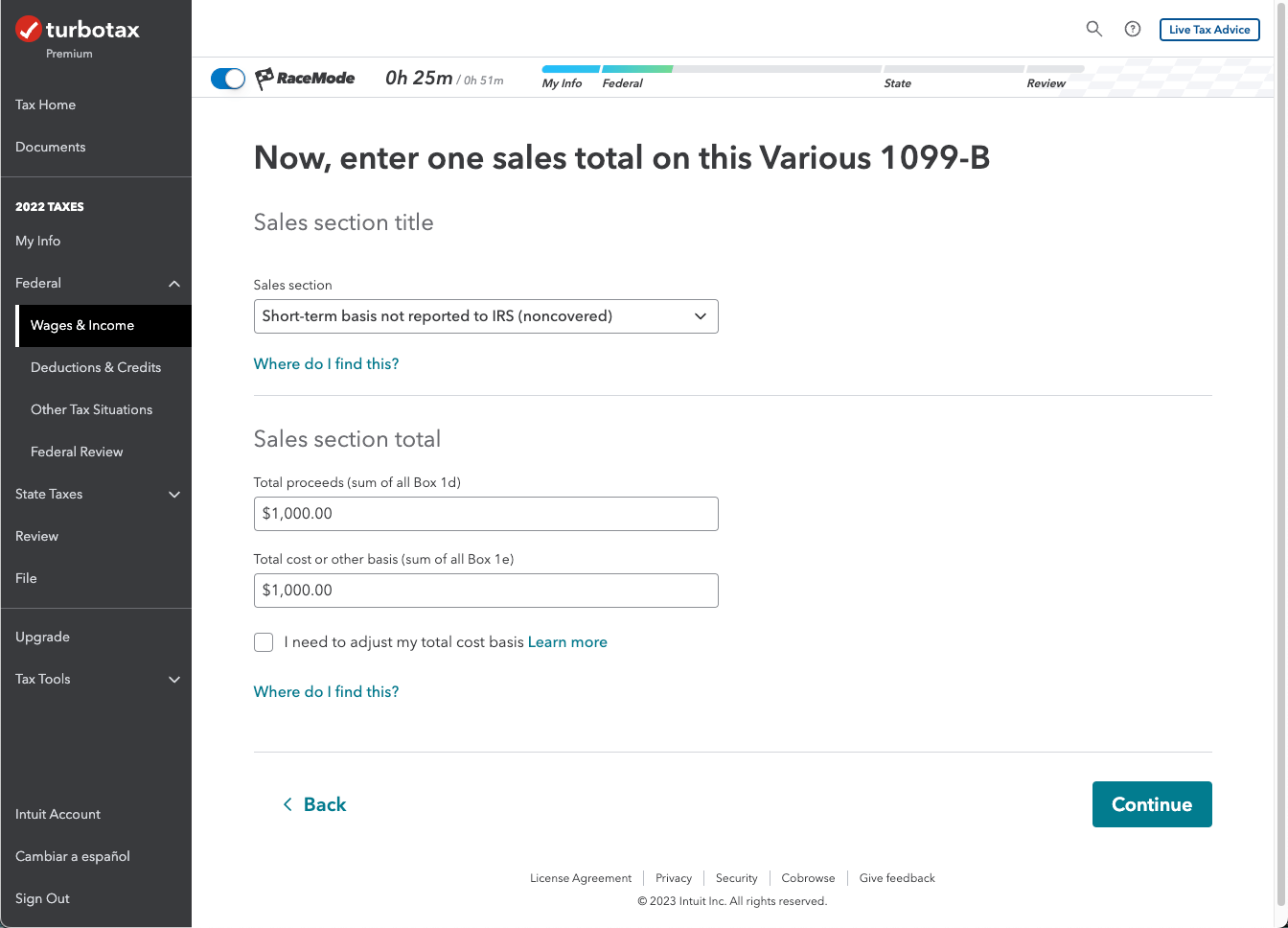
Task: Click the help question mark icon
Action: coord(1133,29)
